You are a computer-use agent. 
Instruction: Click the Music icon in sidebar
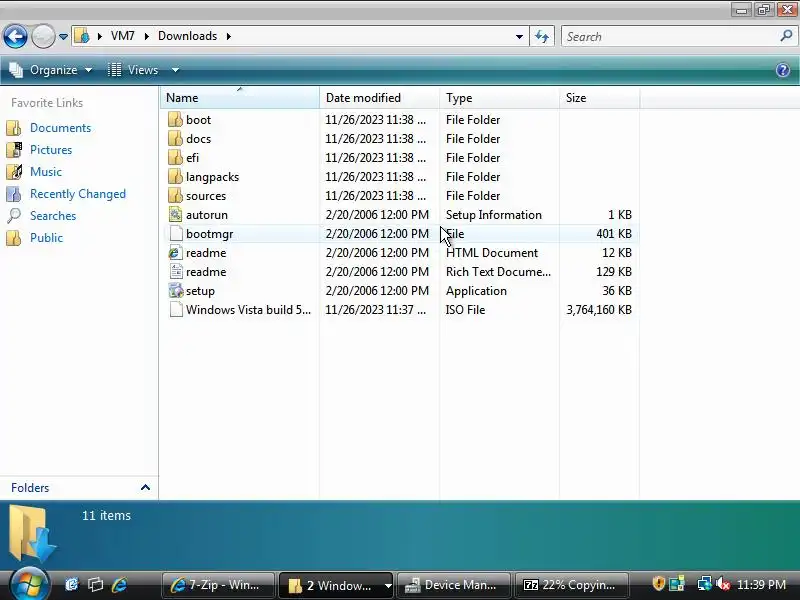14,171
